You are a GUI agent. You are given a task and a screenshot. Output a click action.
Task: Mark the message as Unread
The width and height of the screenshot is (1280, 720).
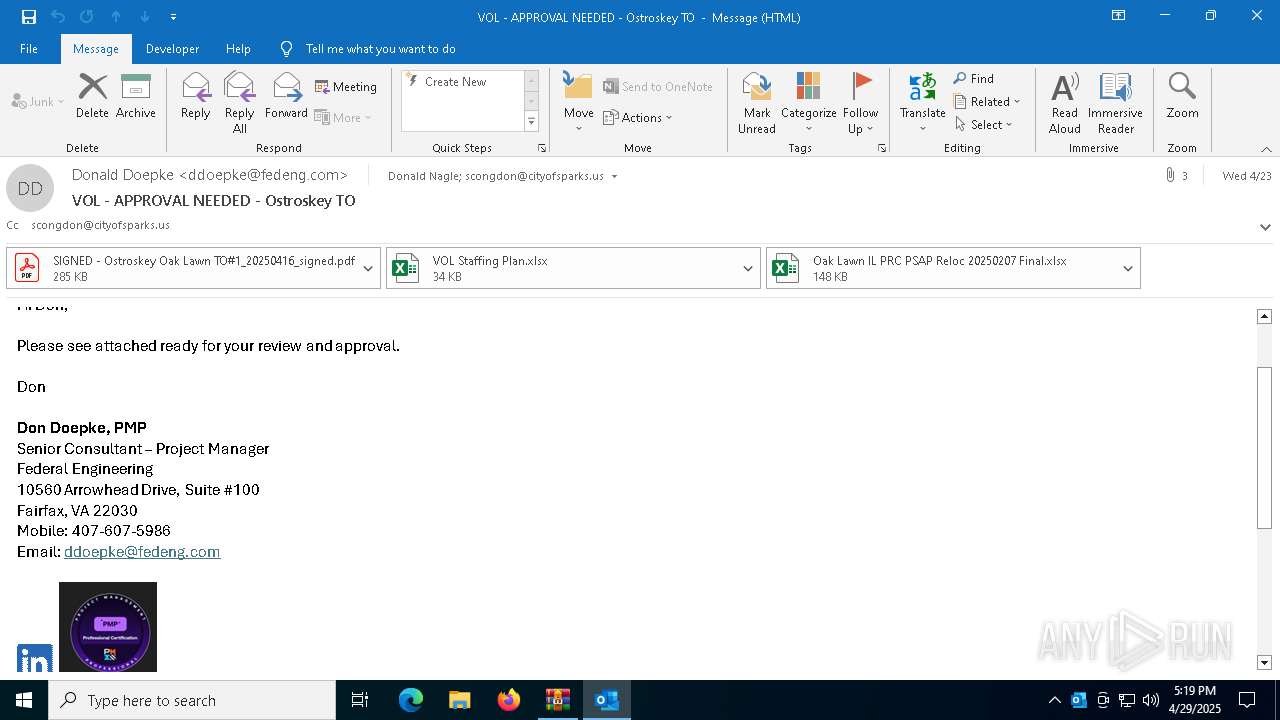(x=757, y=103)
